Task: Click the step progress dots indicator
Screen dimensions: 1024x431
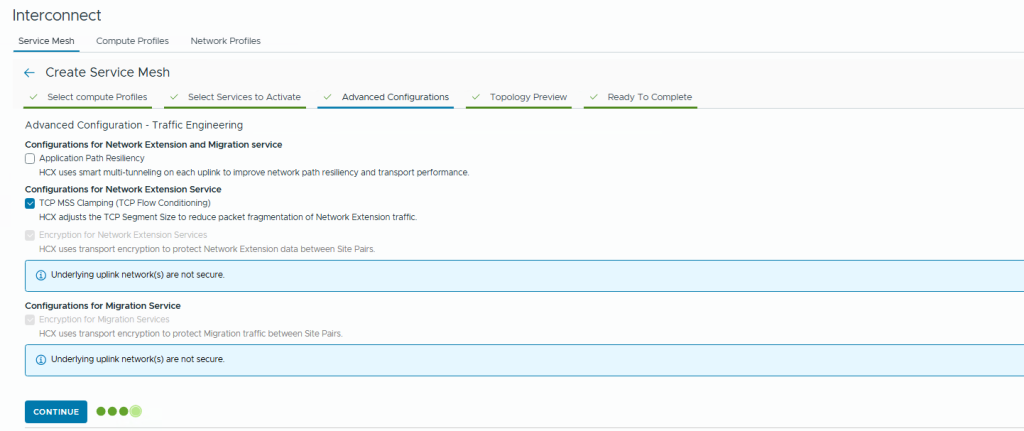Action: pyautogui.click(x=119, y=411)
